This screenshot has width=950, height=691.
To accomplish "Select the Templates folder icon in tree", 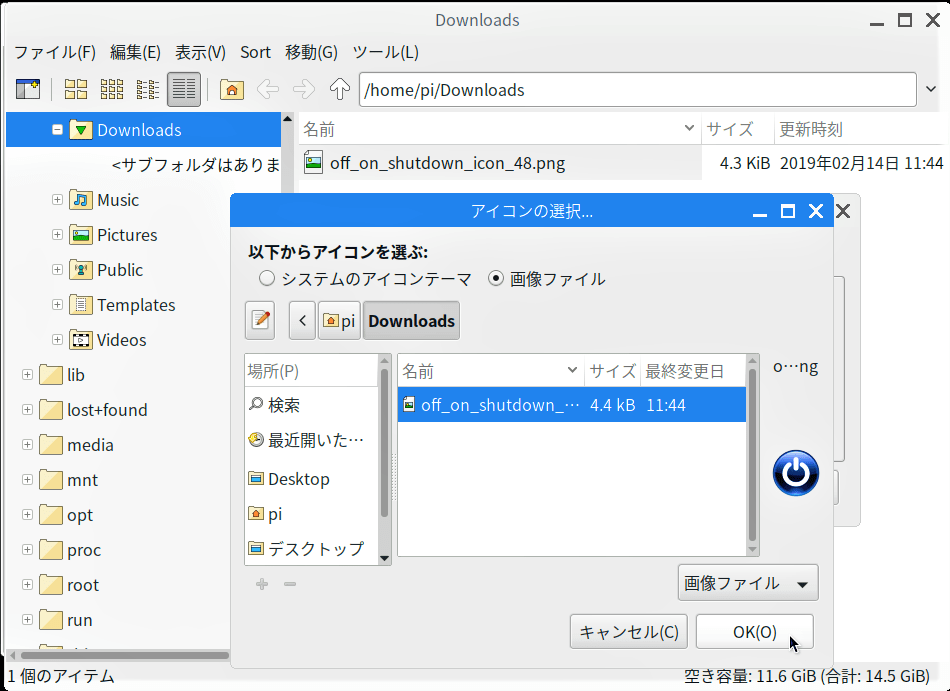I will [x=81, y=305].
